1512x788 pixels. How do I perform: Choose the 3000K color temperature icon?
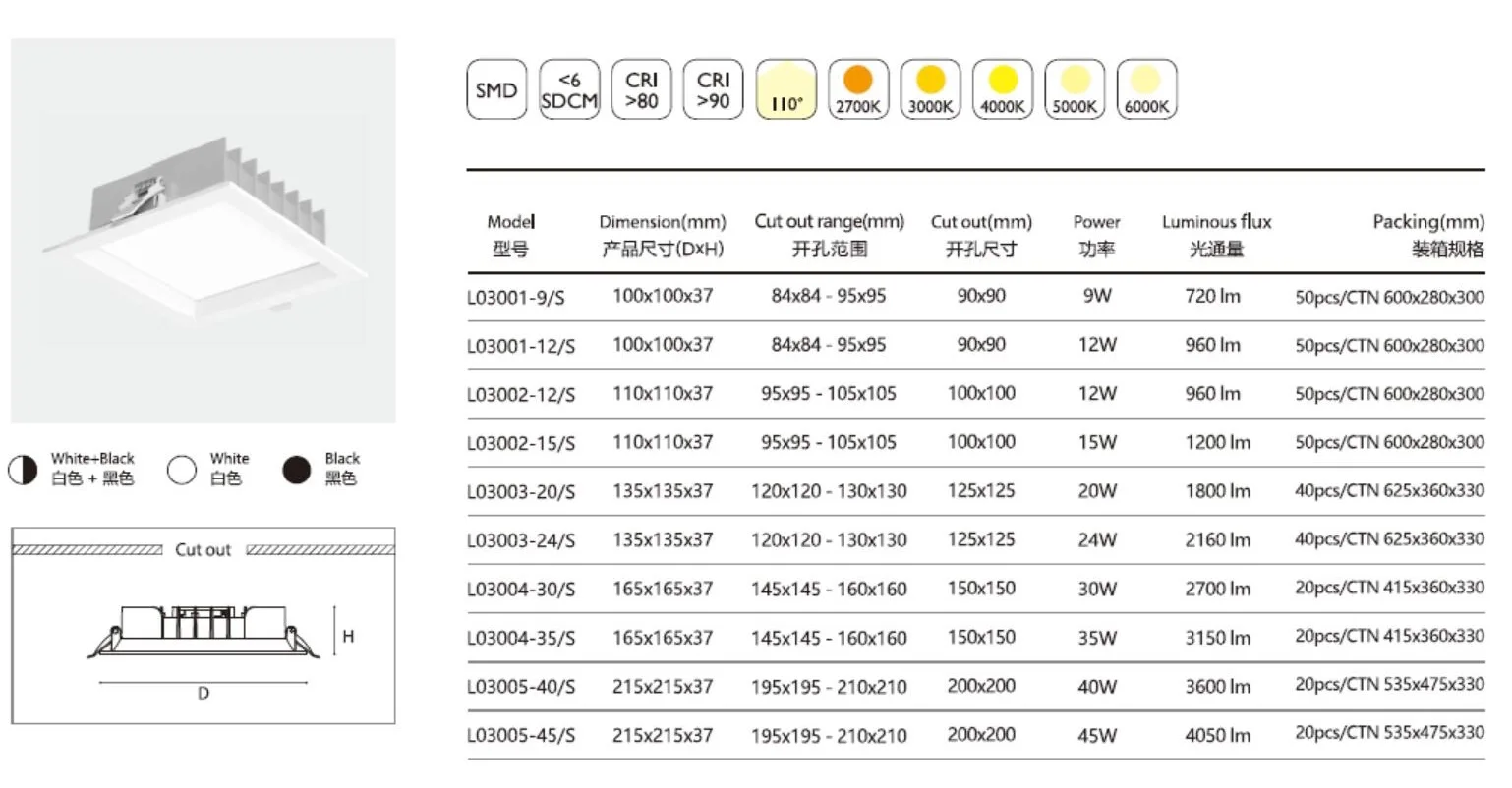coord(930,90)
